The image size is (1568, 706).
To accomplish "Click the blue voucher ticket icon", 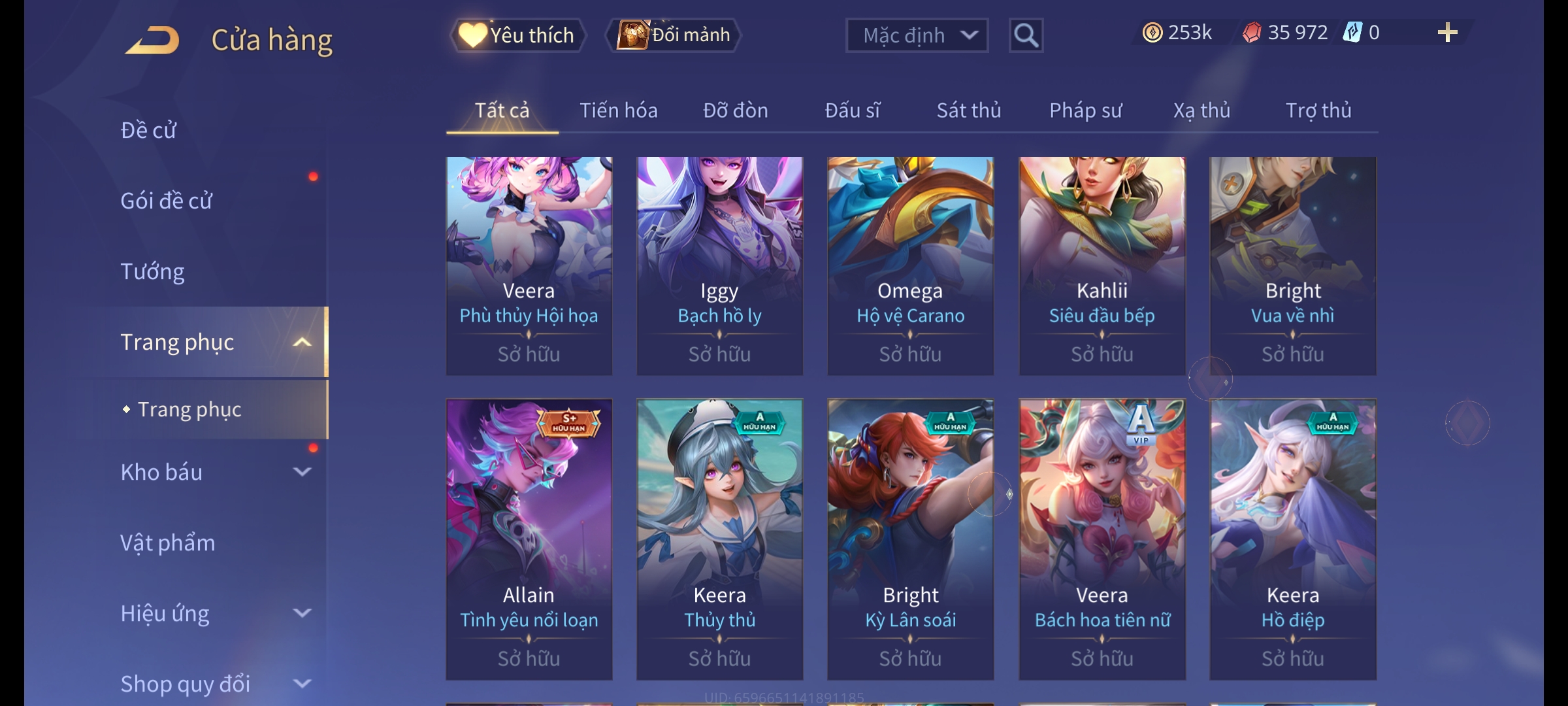I will pos(1352,32).
